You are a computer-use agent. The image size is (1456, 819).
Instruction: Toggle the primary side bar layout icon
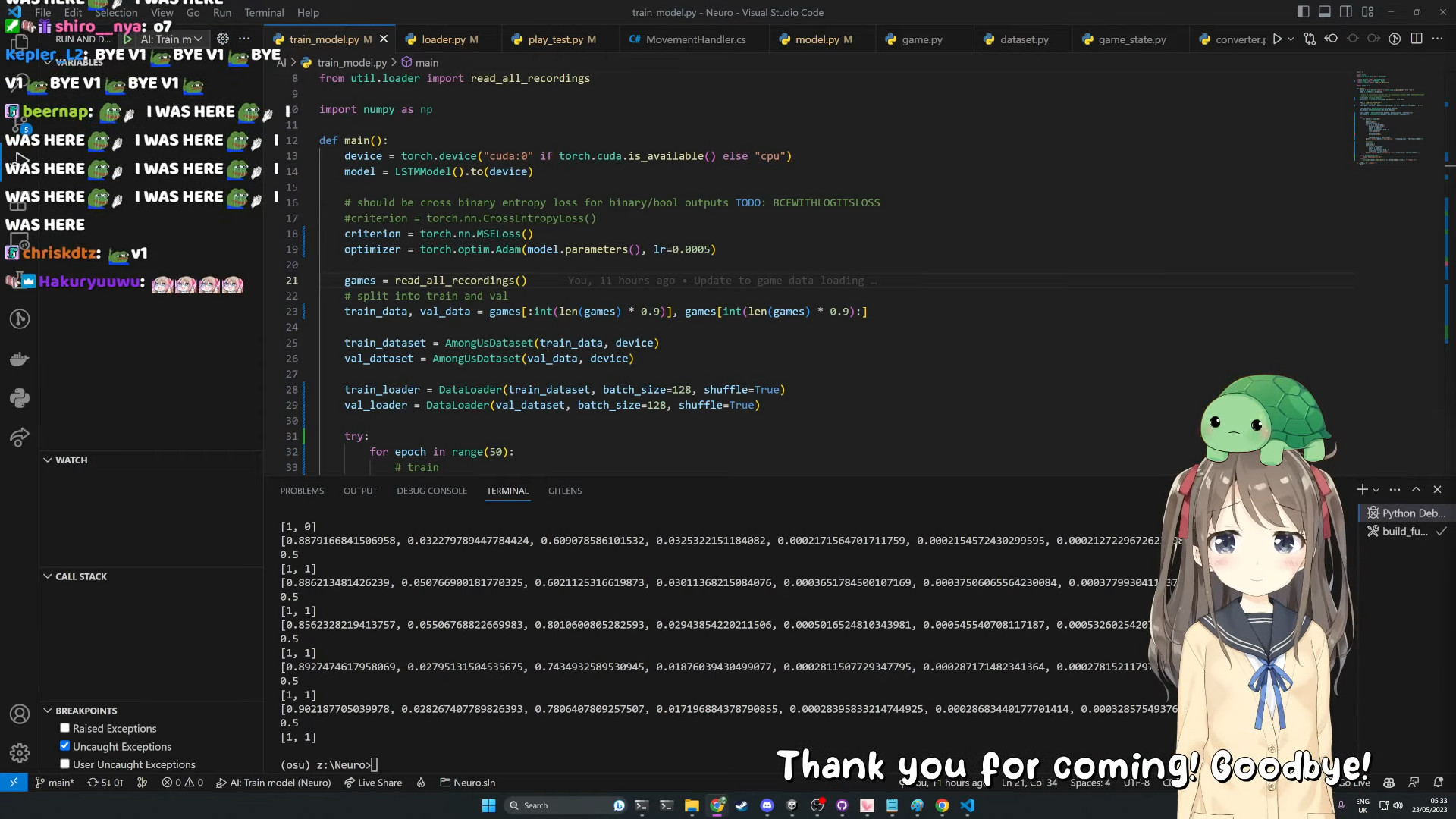tap(1303, 11)
